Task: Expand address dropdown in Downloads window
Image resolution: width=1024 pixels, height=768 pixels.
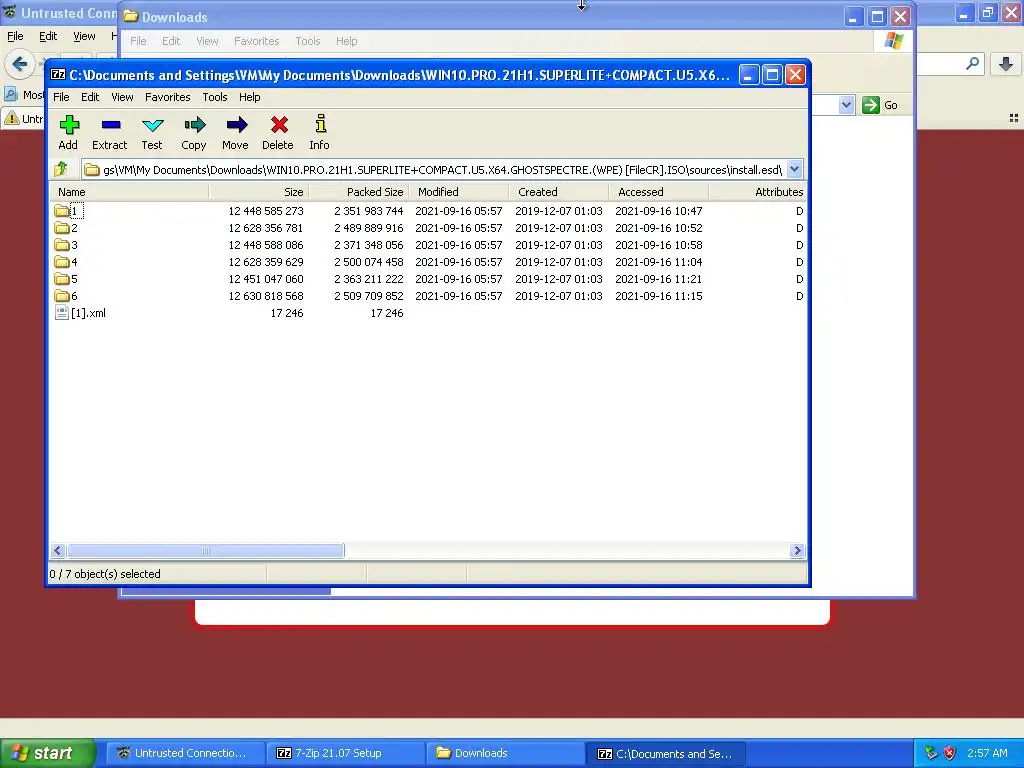Action: [x=846, y=105]
